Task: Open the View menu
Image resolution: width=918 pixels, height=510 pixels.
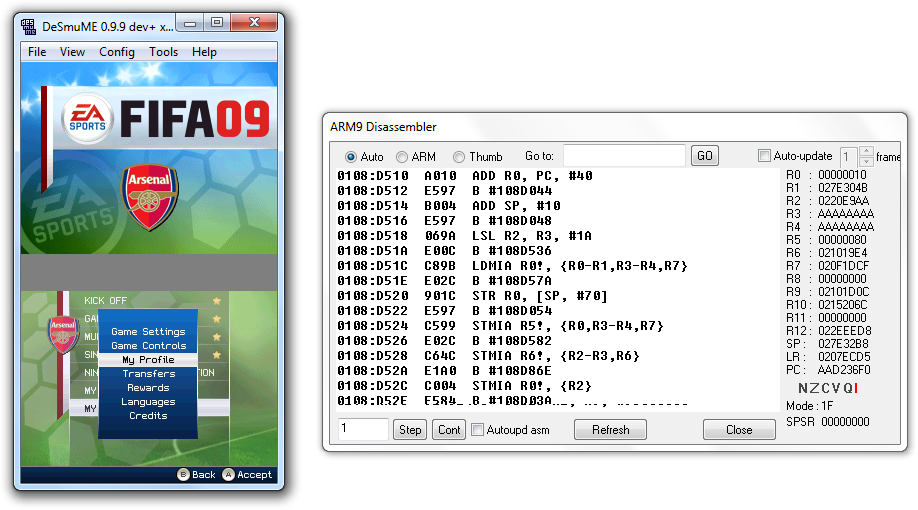Action: [x=73, y=52]
